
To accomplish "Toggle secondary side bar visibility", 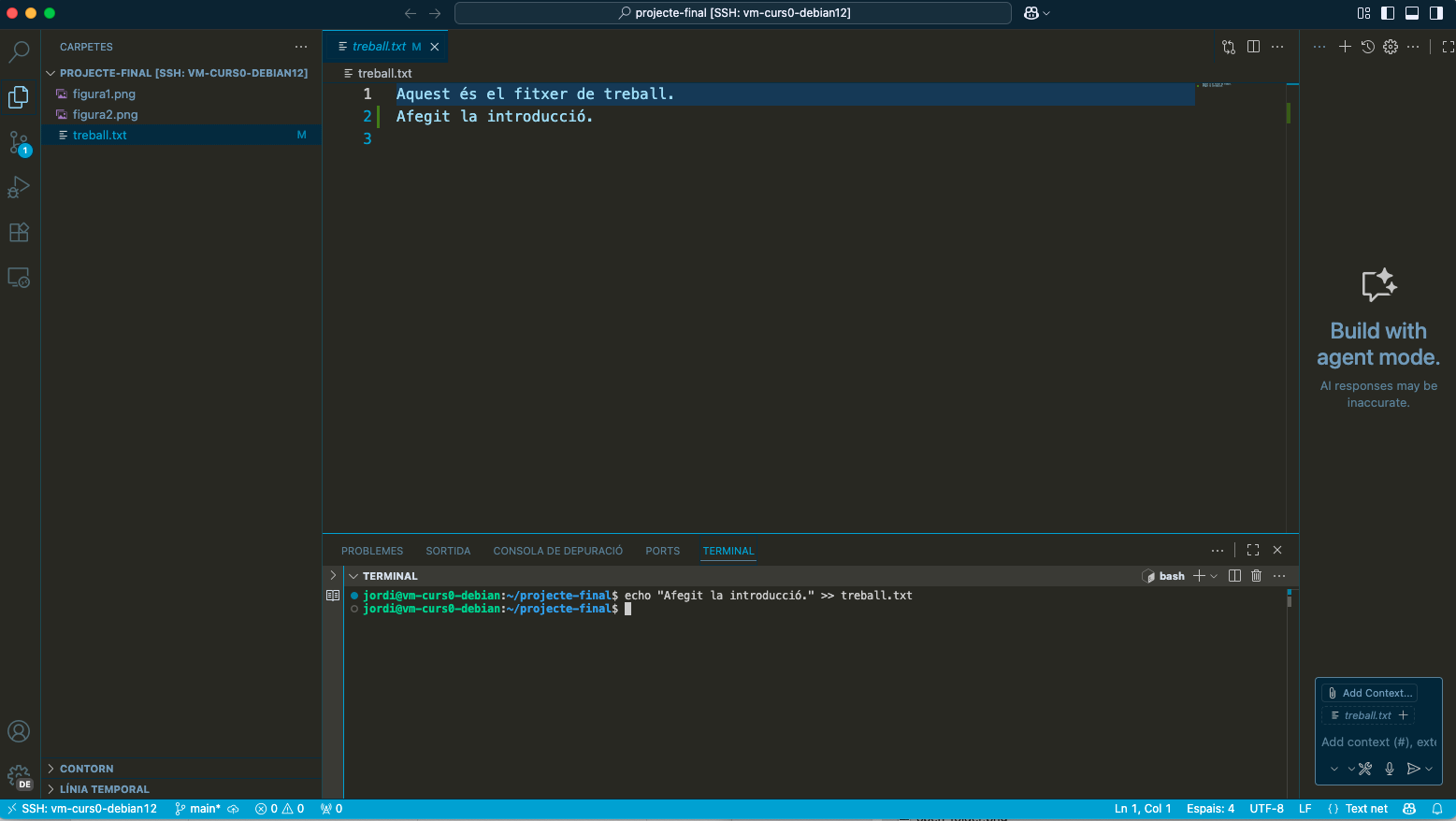I will pos(1436,13).
